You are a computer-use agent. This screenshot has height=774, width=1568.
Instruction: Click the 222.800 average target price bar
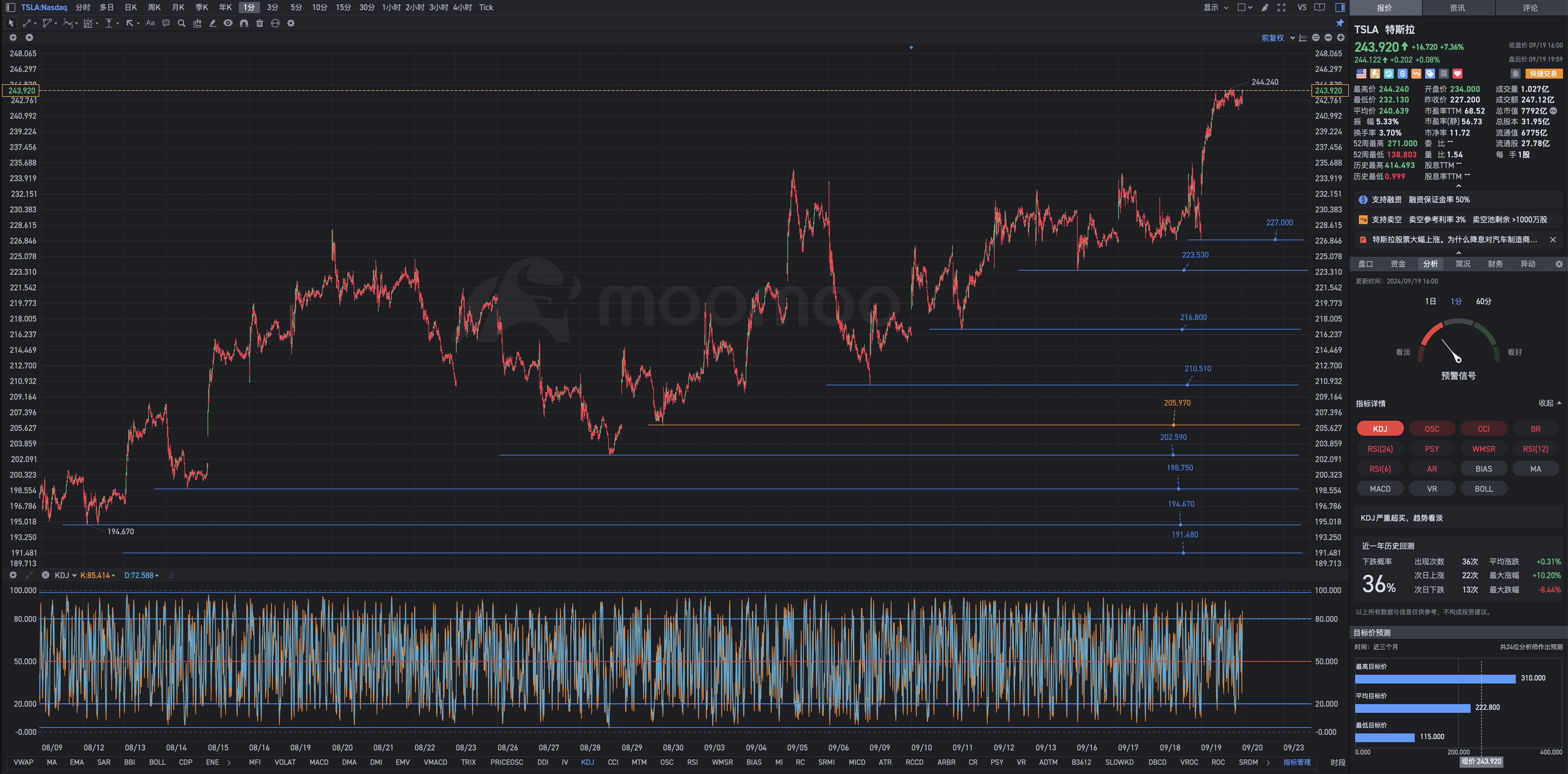(1412, 708)
